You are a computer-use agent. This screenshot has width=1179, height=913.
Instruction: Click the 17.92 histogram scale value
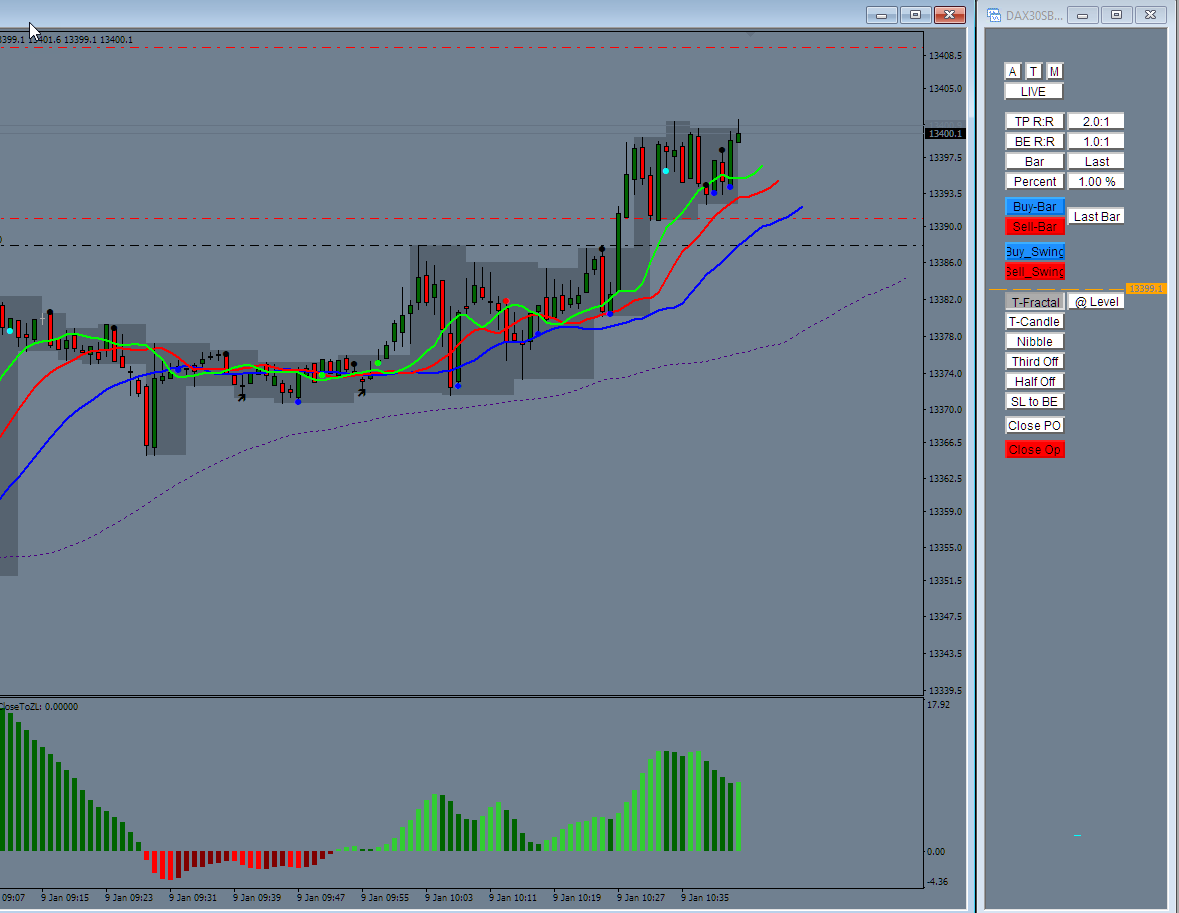938,705
